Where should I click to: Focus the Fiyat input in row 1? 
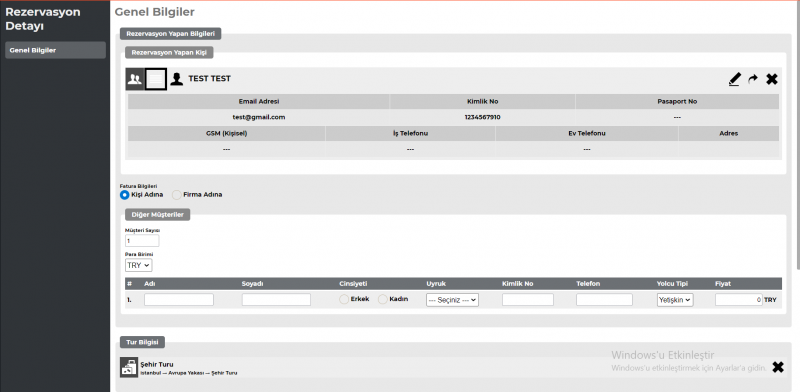tap(738, 300)
